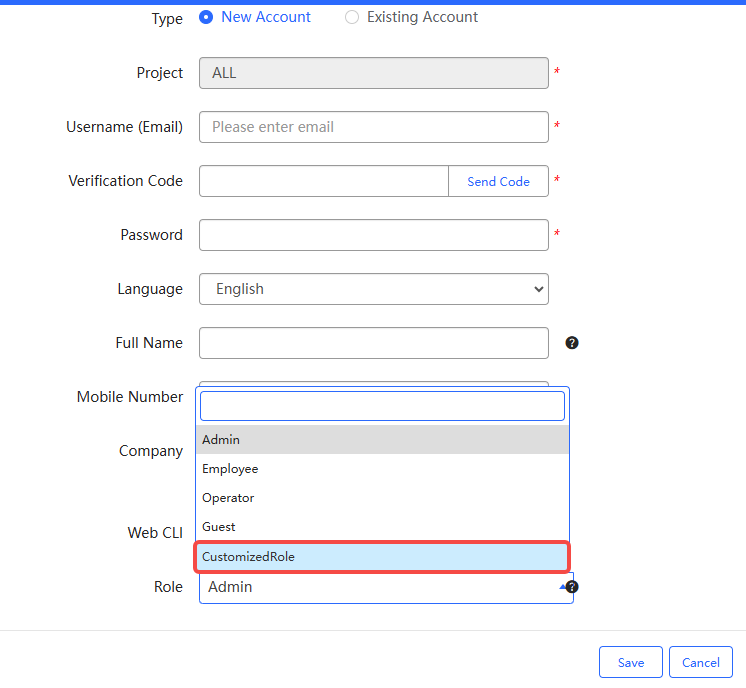Select the New Account radio button

206,17
